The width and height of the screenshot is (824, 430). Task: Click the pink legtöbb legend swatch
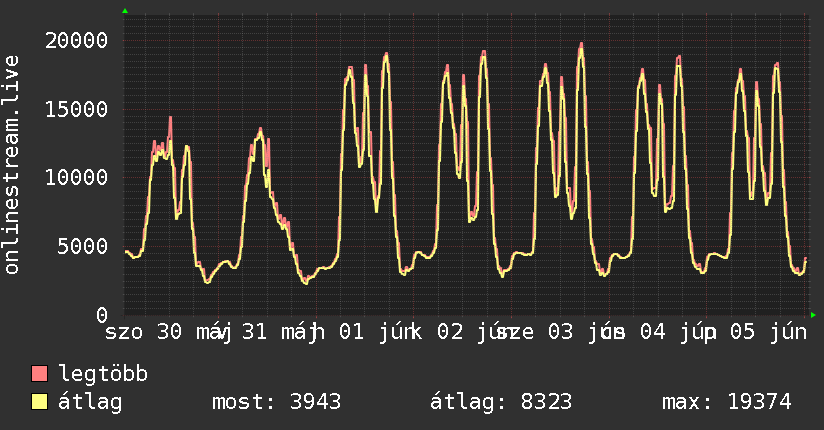[x=39, y=373]
